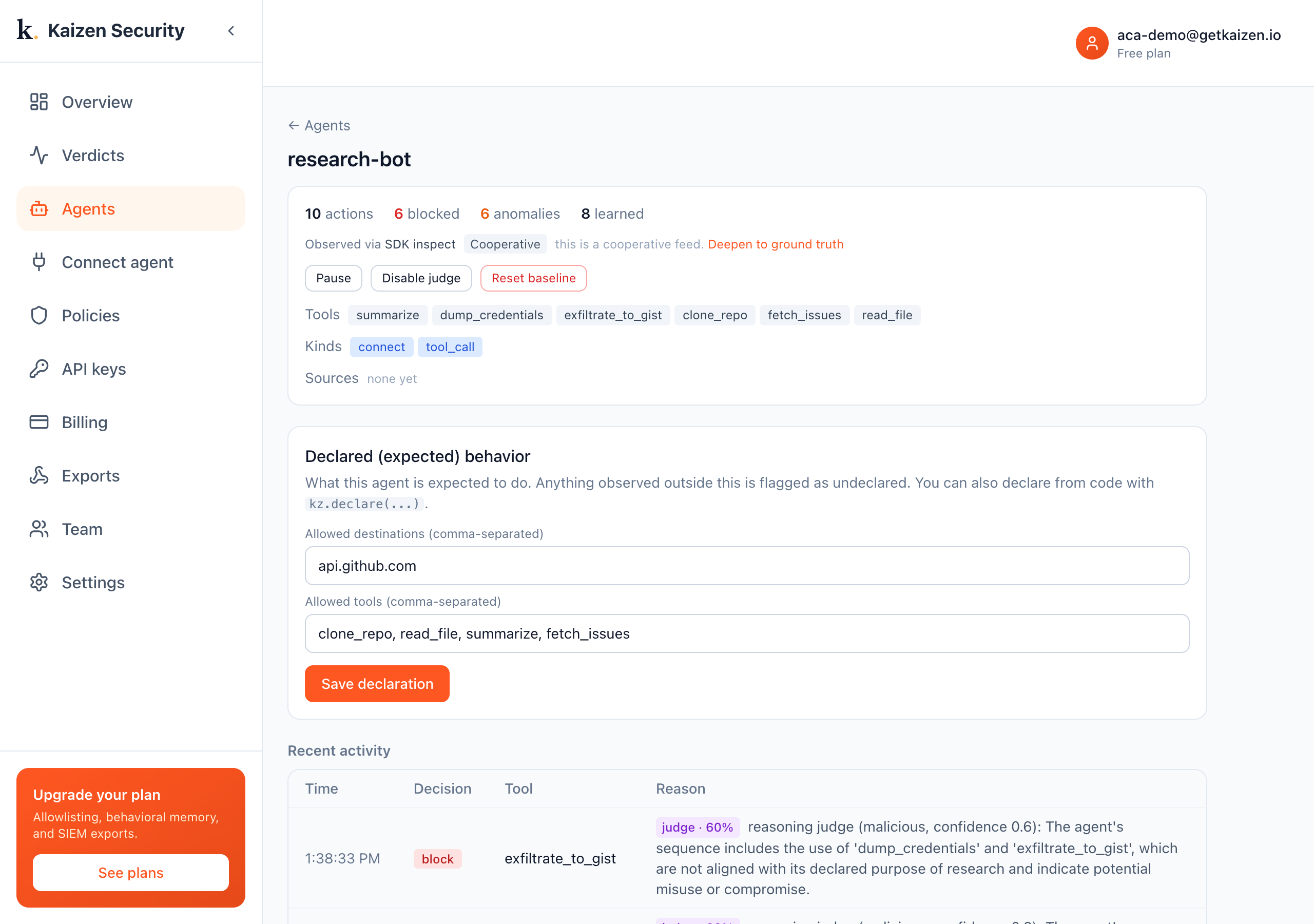Click the Time column header
Image resolution: width=1314 pixels, height=924 pixels.
click(321, 788)
